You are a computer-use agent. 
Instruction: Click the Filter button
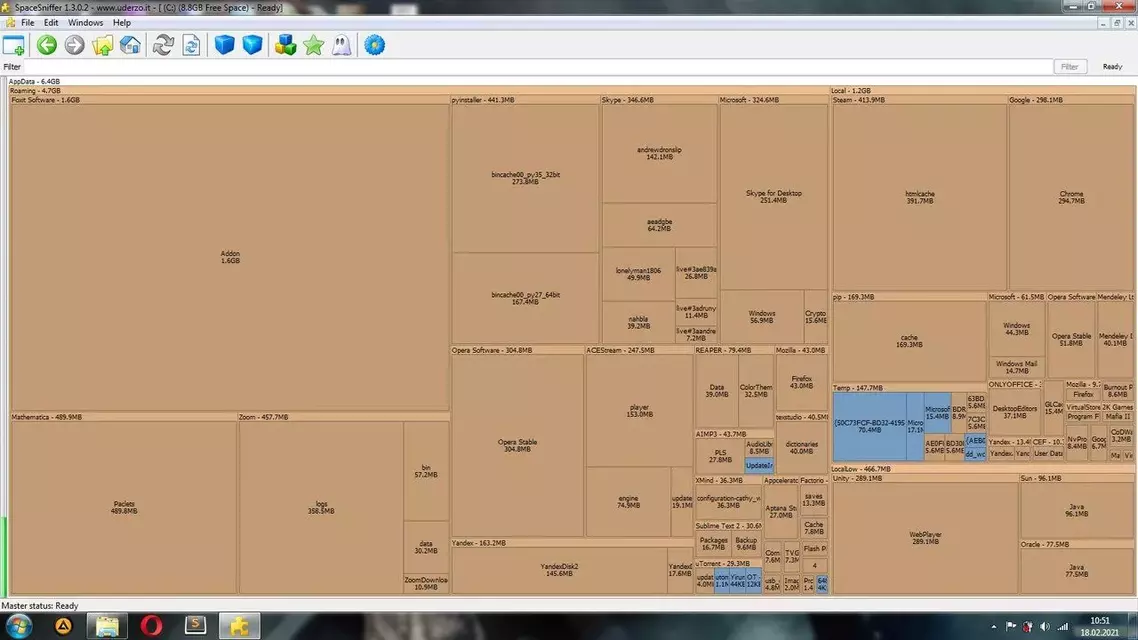click(x=1070, y=66)
